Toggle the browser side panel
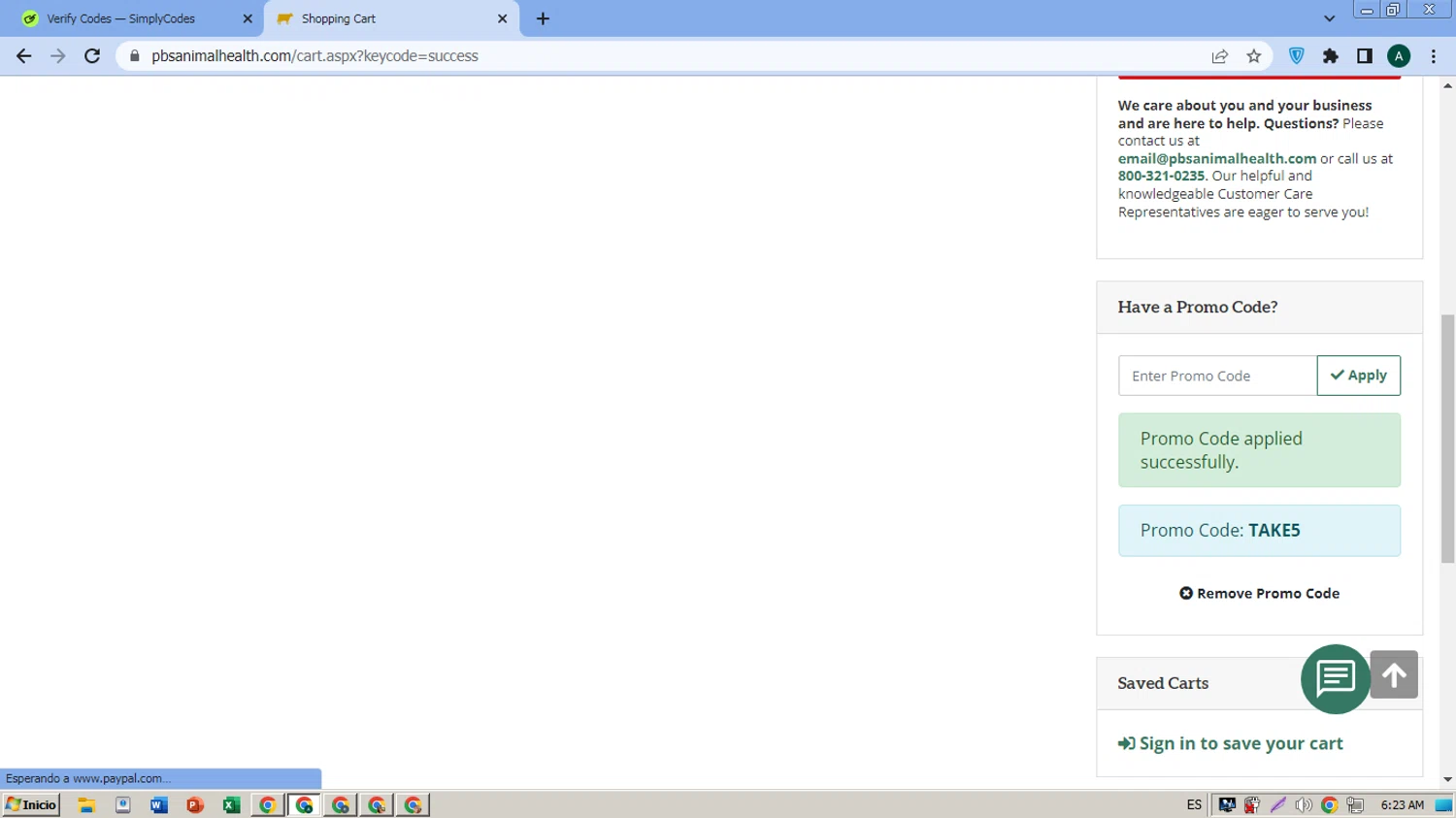The height and width of the screenshot is (818, 1456). point(1365,56)
